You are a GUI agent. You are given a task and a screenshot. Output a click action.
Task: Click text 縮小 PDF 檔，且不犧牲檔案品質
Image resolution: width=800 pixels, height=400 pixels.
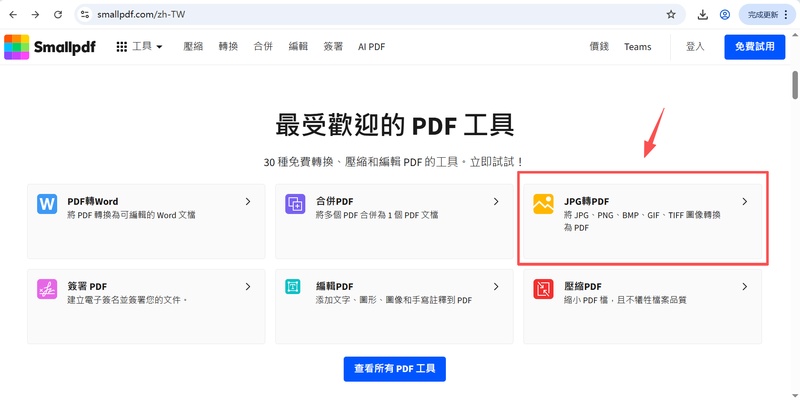625,301
